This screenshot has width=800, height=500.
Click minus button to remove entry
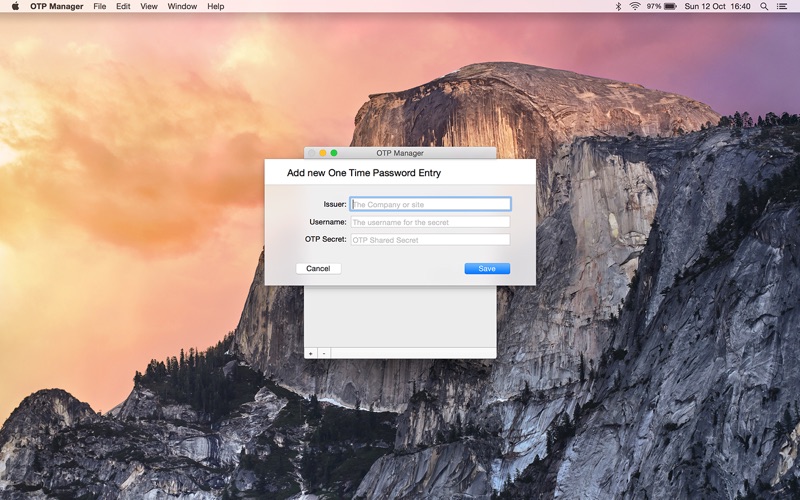324,353
